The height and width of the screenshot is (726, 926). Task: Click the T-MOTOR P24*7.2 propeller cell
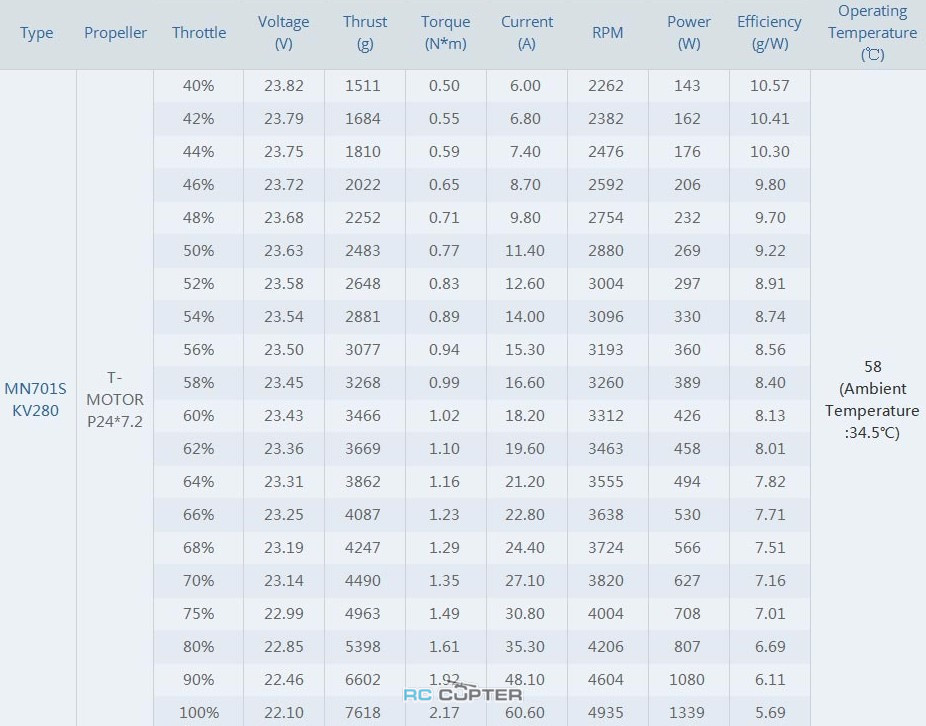[x=115, y=399]
